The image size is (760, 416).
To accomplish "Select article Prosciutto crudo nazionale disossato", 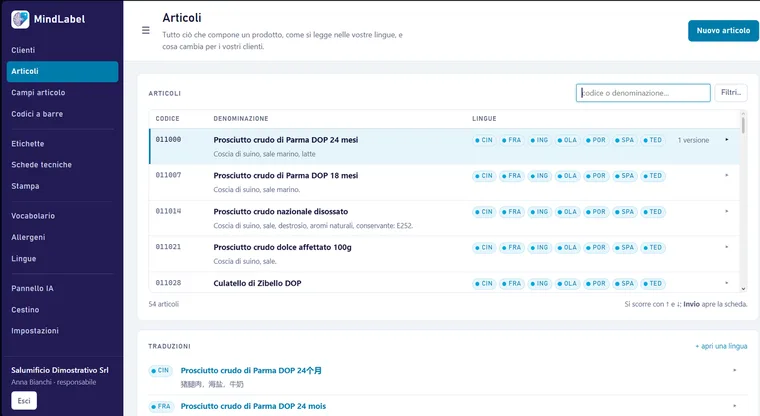I will tap(281, 211).
